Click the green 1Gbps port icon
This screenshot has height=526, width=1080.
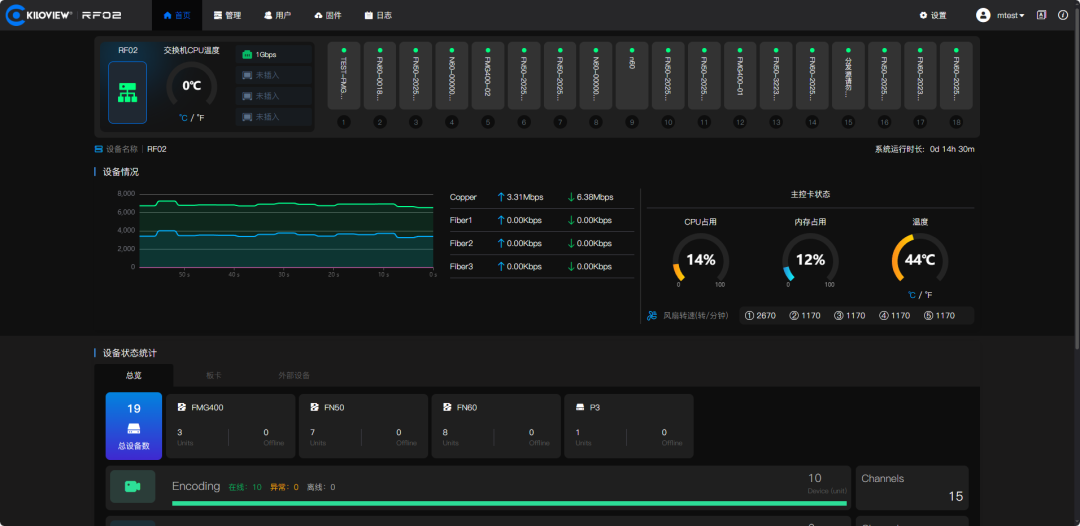point(247,54)
